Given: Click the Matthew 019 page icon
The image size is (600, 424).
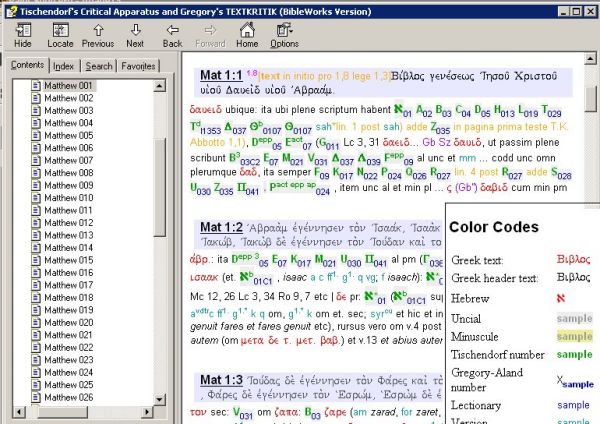Looking at the screenshot, I should pos(36,310).
